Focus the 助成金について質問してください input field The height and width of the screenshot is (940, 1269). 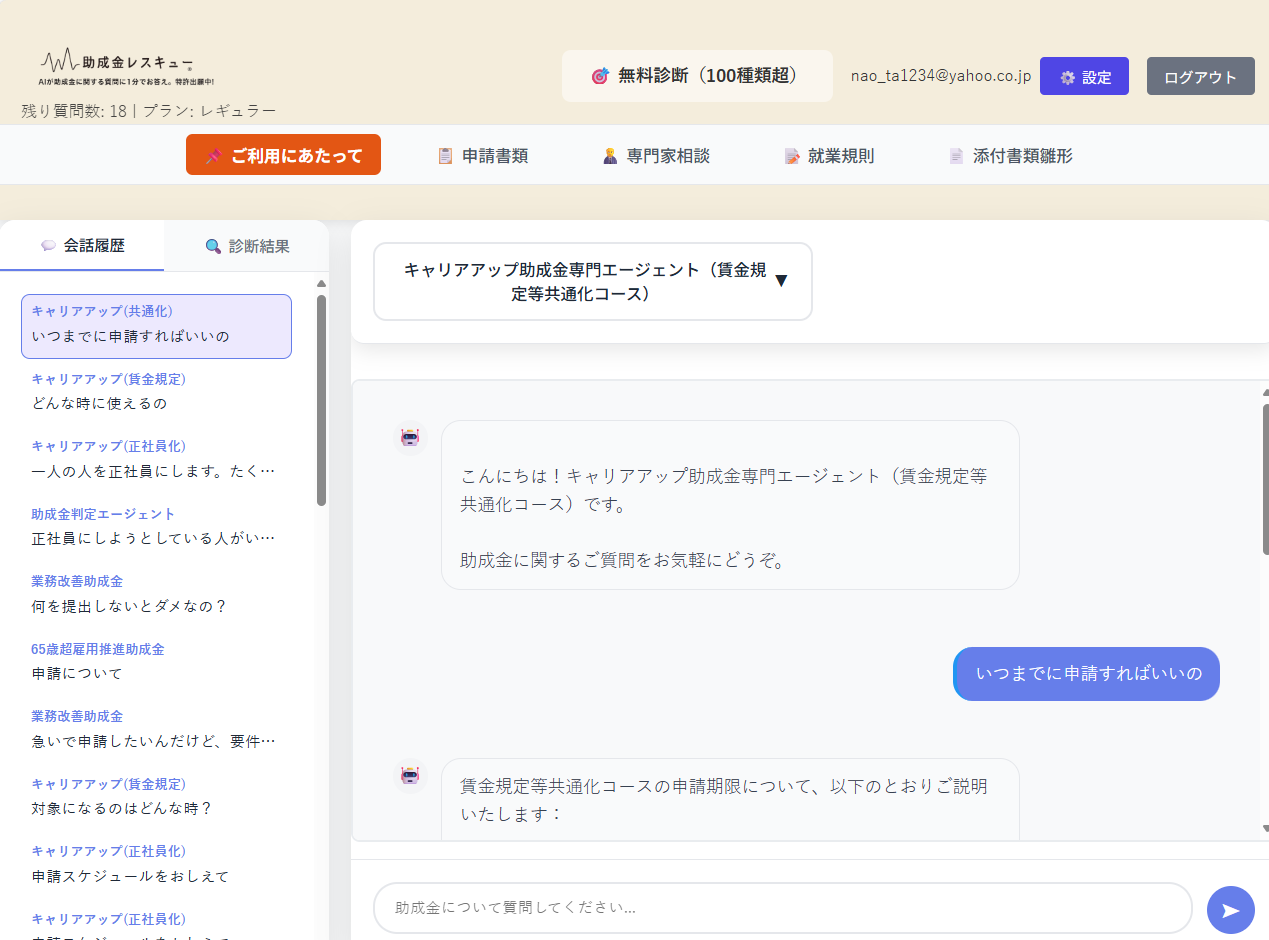coord(782,908)
